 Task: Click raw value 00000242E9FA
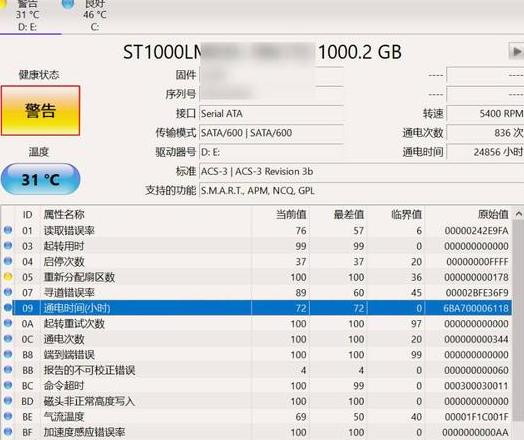tap(477, 231)
